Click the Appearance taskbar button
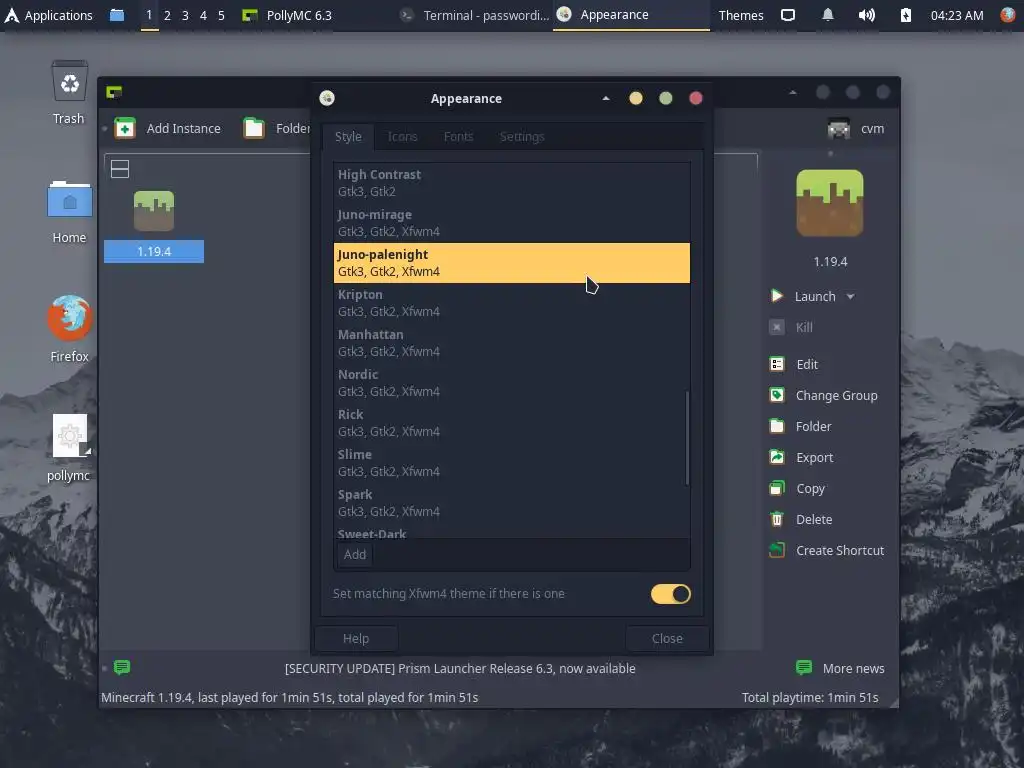Viewport: 1024px width, 768px height. [x=632, y=15]
